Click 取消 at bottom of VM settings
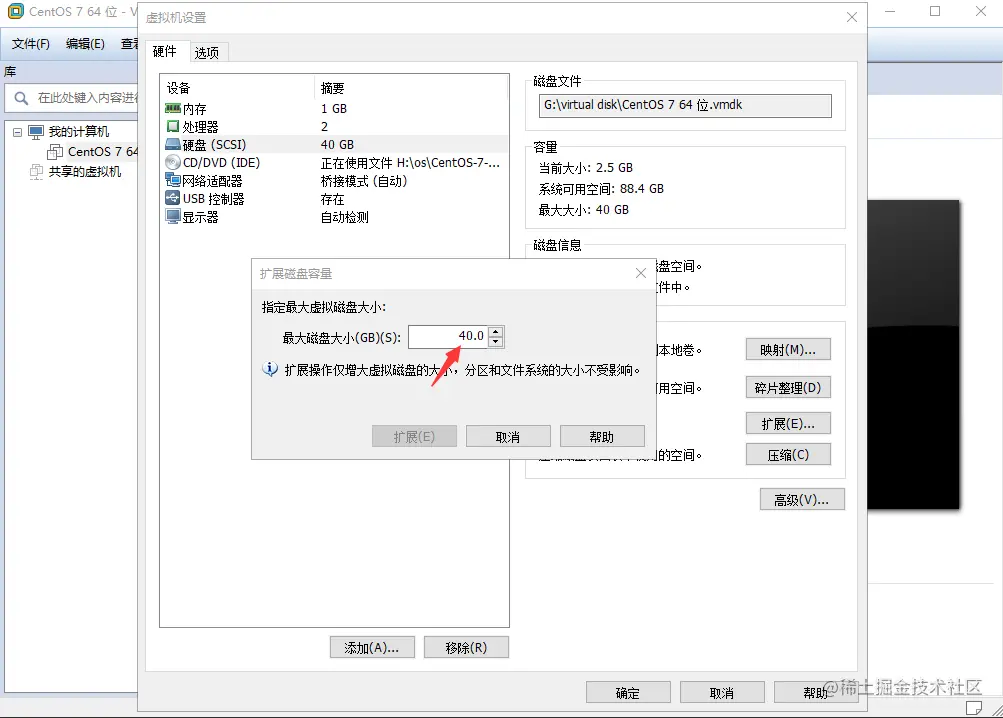The image size is (1003, 718). (722, 692)
